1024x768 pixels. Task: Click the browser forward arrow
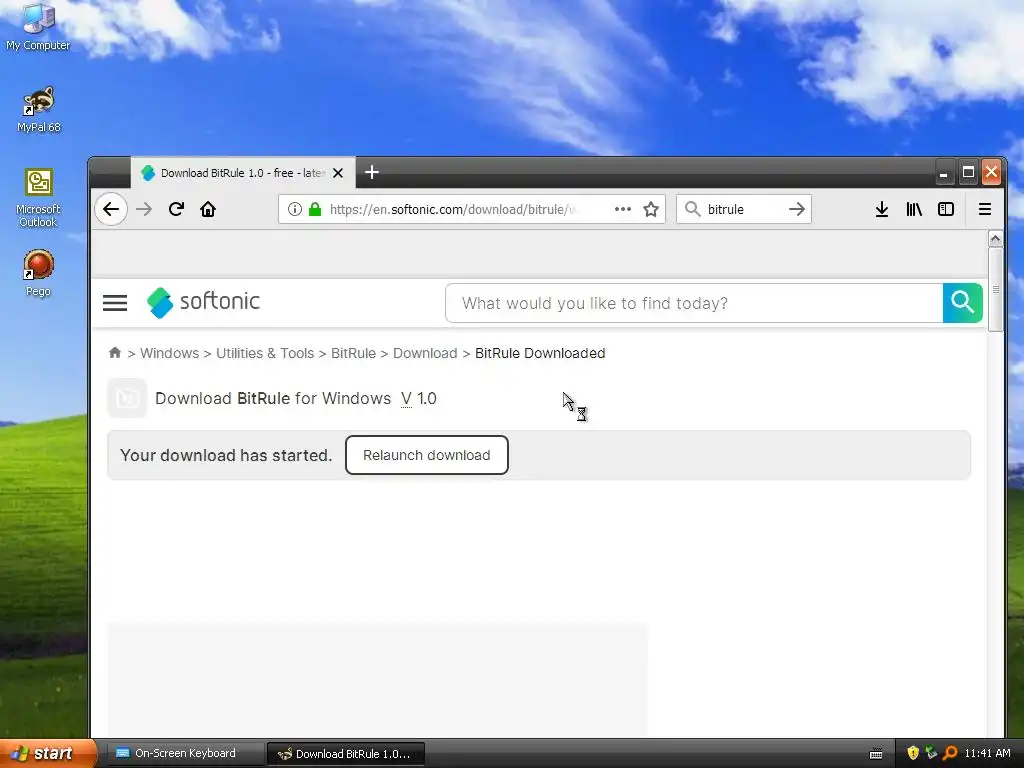point(144,209)
